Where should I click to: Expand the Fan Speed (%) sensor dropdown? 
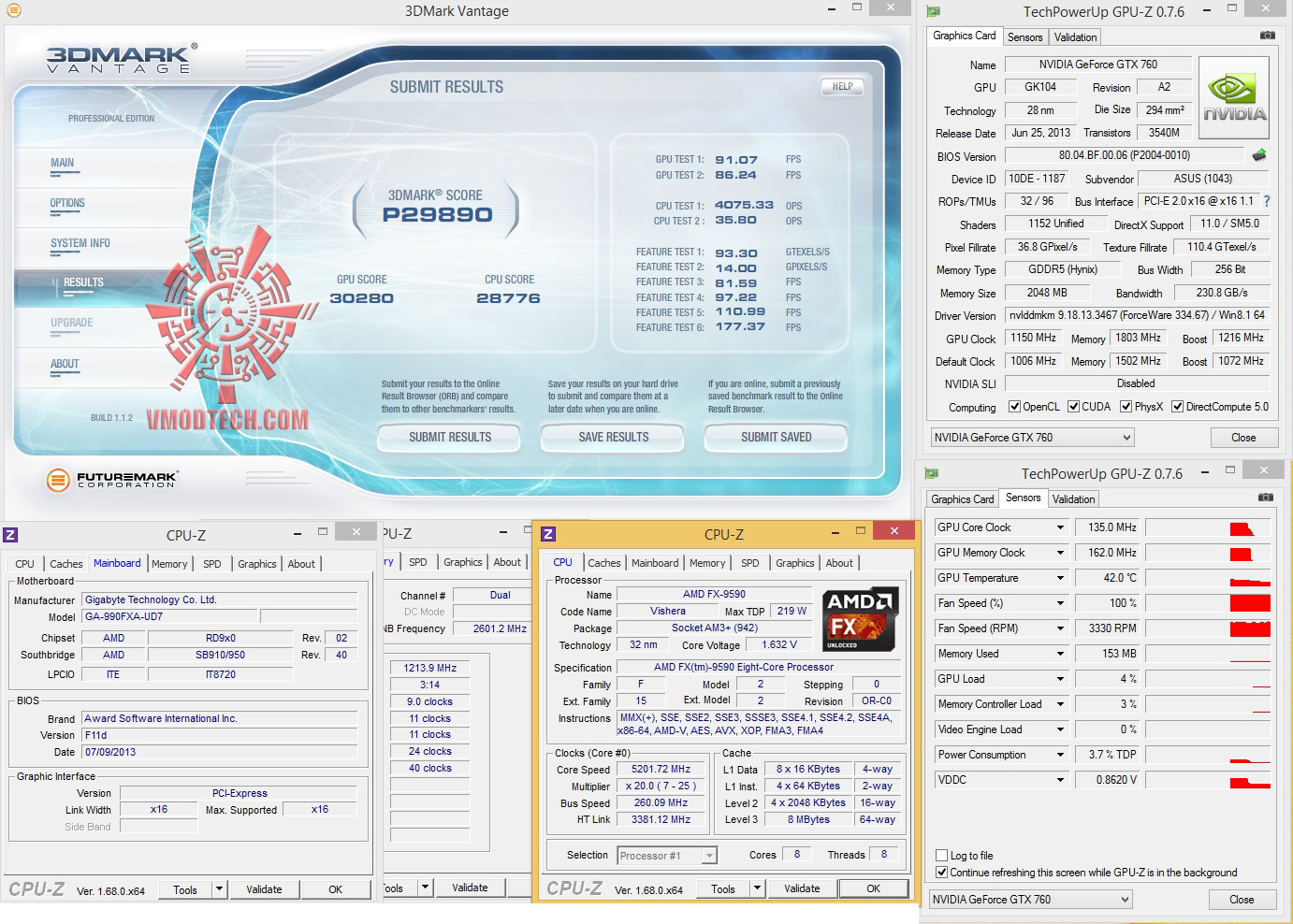click(1060, 603)
